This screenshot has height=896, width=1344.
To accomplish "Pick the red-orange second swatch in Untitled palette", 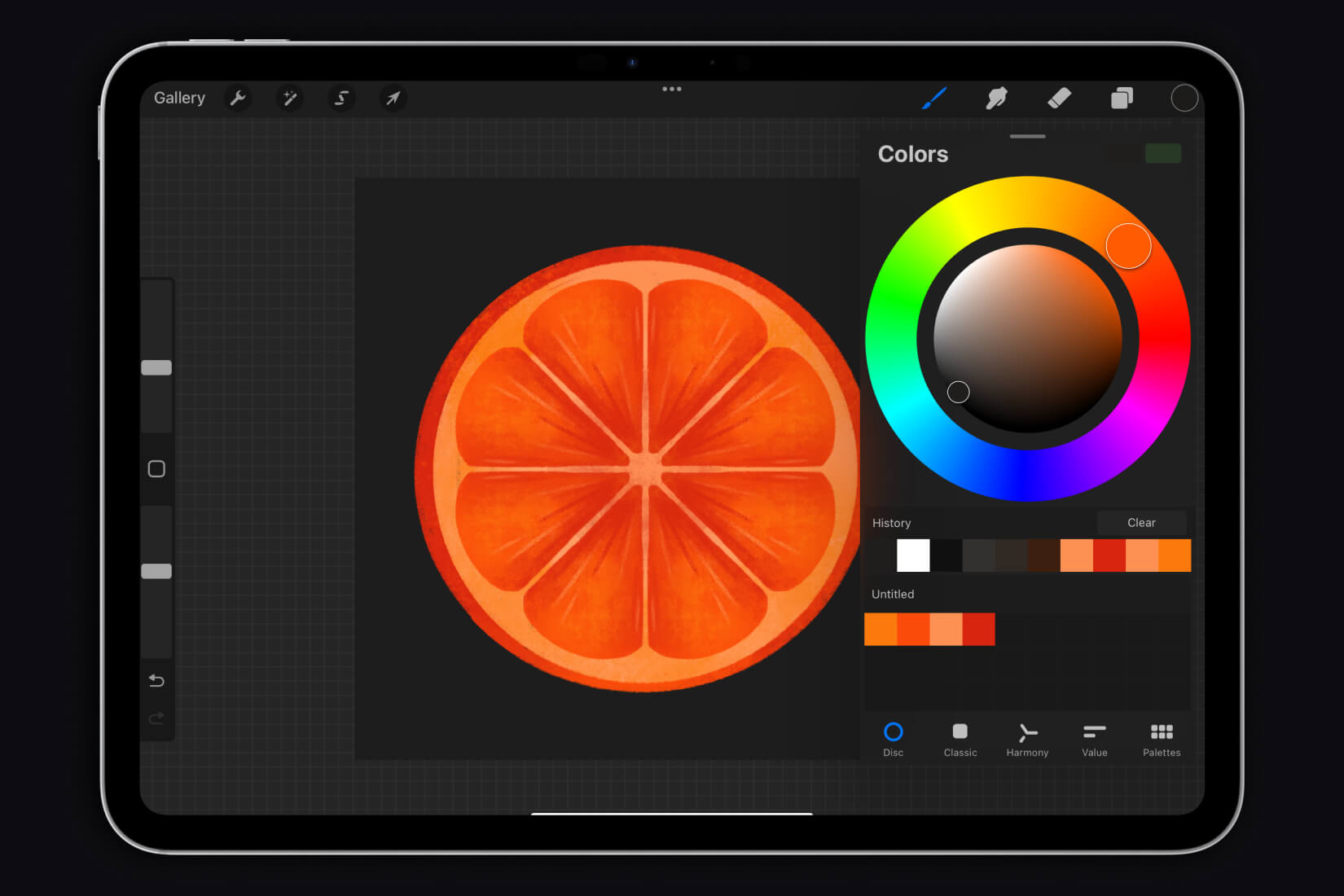I will [x=913, y=630].
